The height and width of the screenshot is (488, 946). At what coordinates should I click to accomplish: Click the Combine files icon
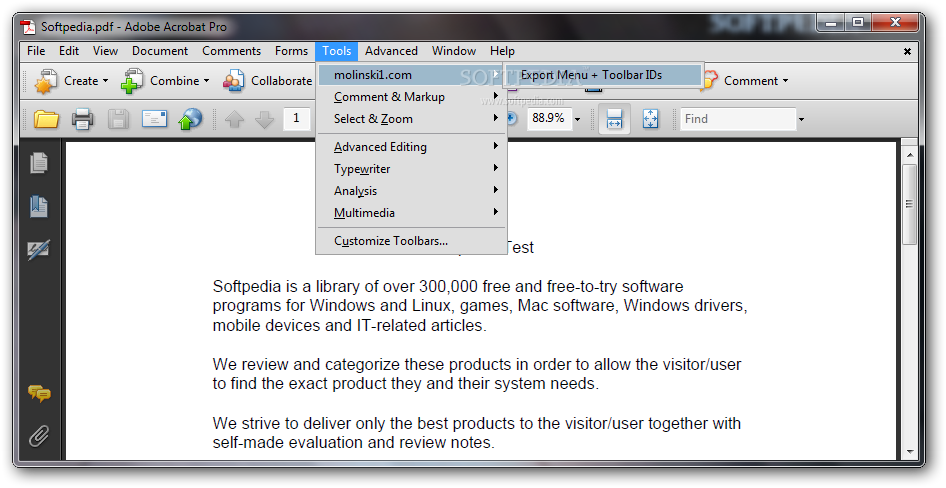coord(132,81)
